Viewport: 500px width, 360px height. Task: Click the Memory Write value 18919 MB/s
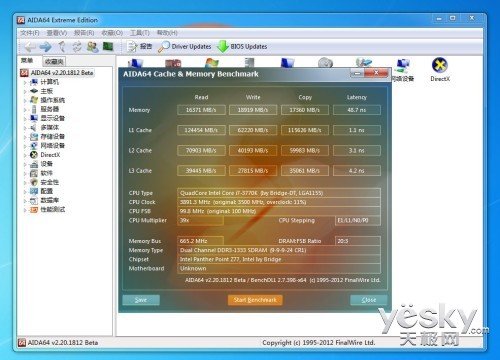[x=253, y=110]
